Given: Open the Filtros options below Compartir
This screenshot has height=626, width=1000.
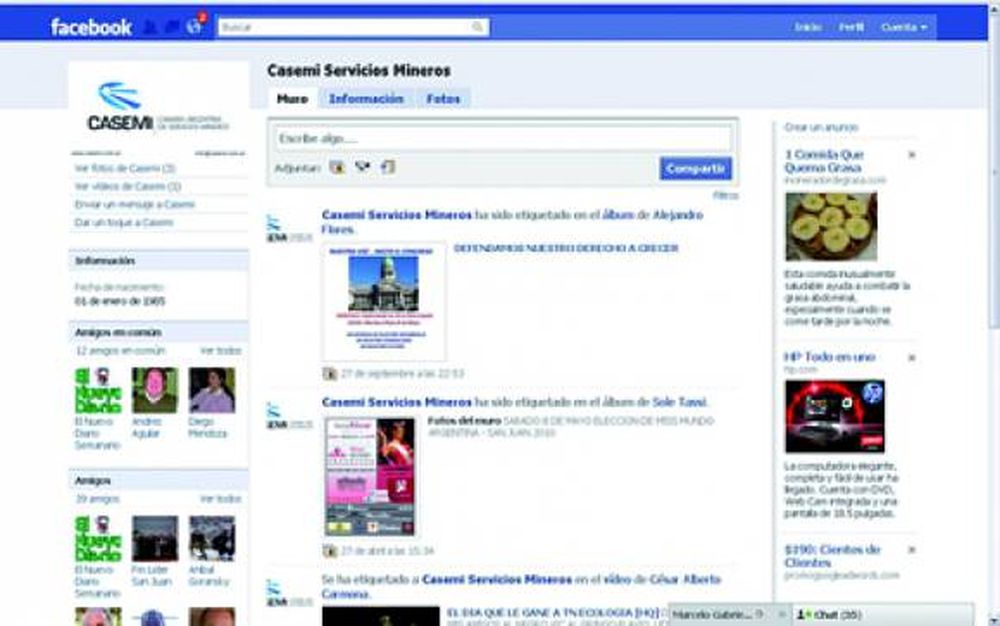Looking at the screenshot, I should coord(725,195).
